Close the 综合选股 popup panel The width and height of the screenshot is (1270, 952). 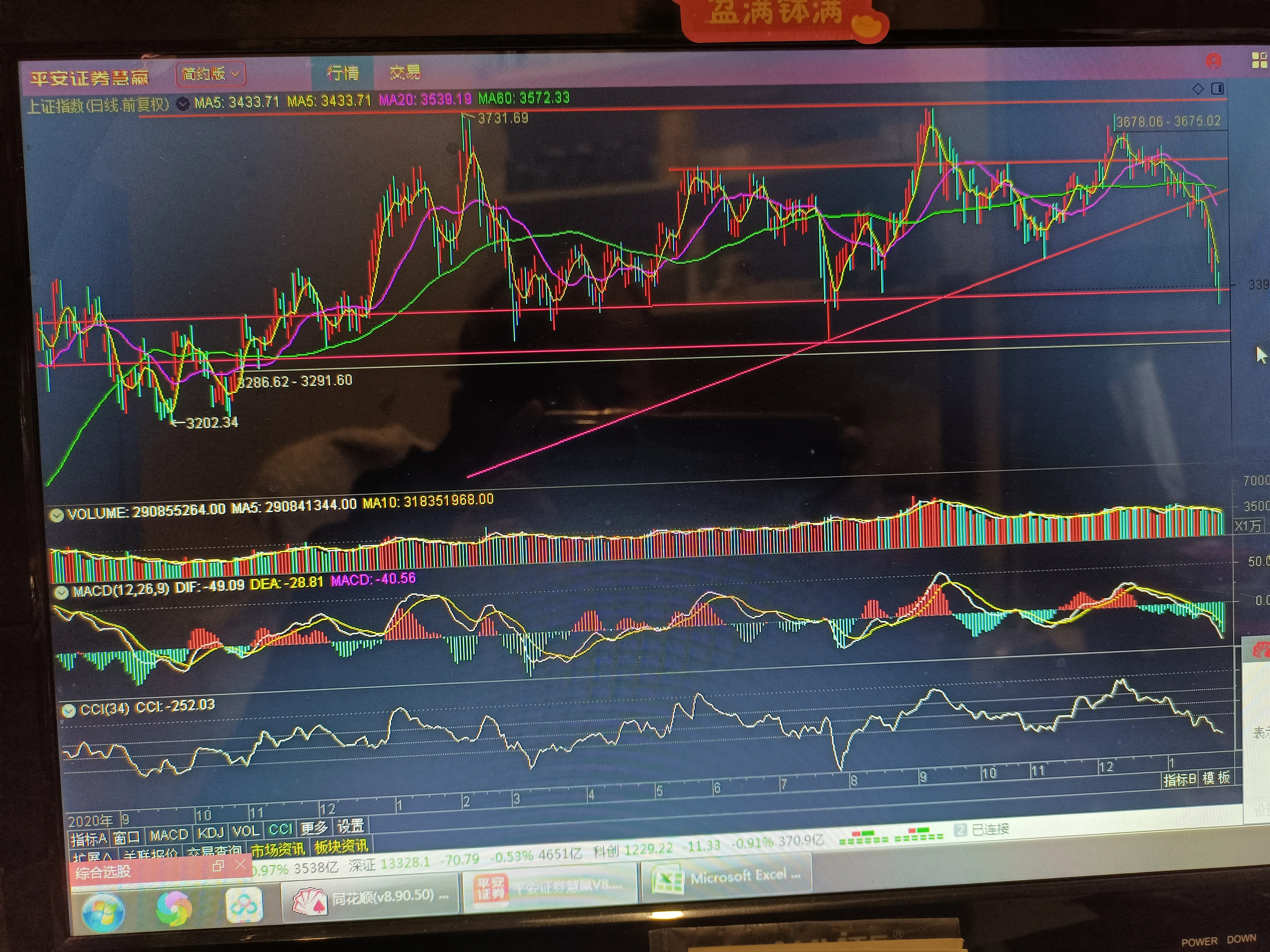coord(241,864)
